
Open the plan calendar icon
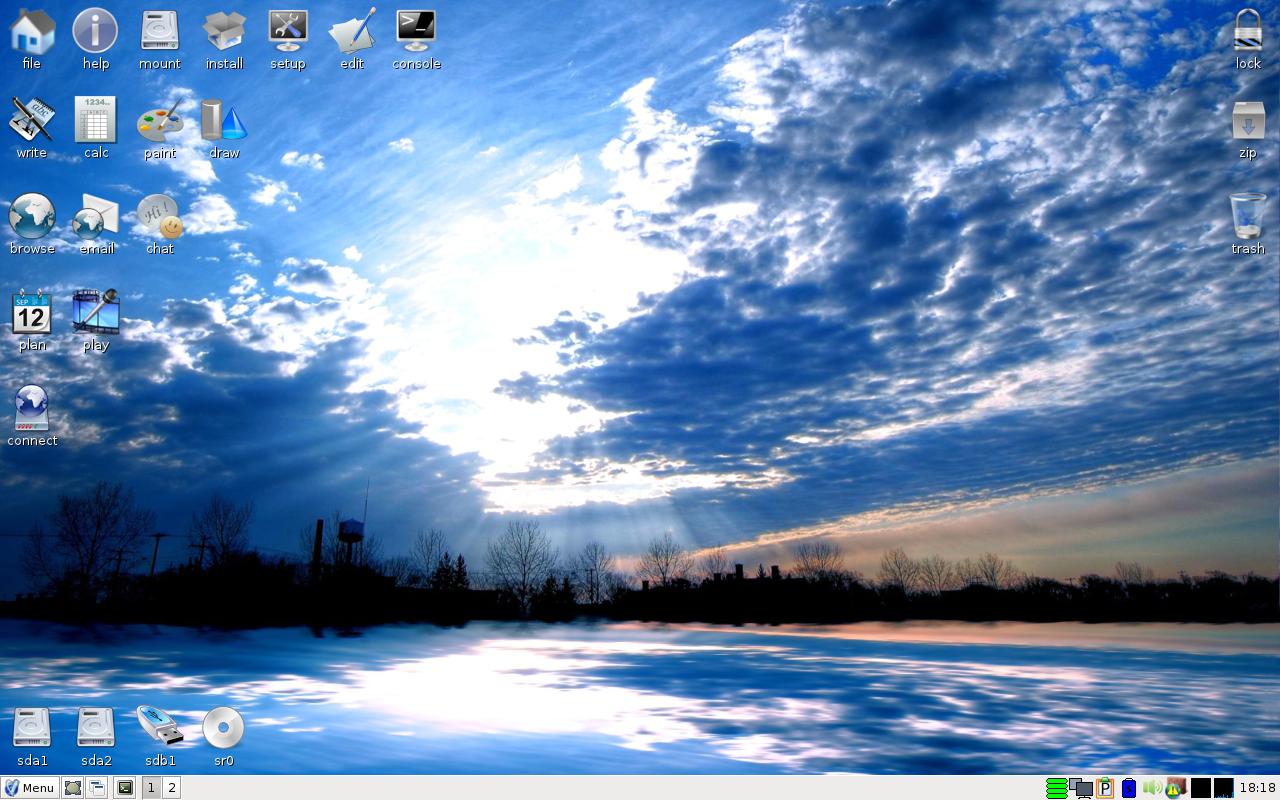[32, 314]
